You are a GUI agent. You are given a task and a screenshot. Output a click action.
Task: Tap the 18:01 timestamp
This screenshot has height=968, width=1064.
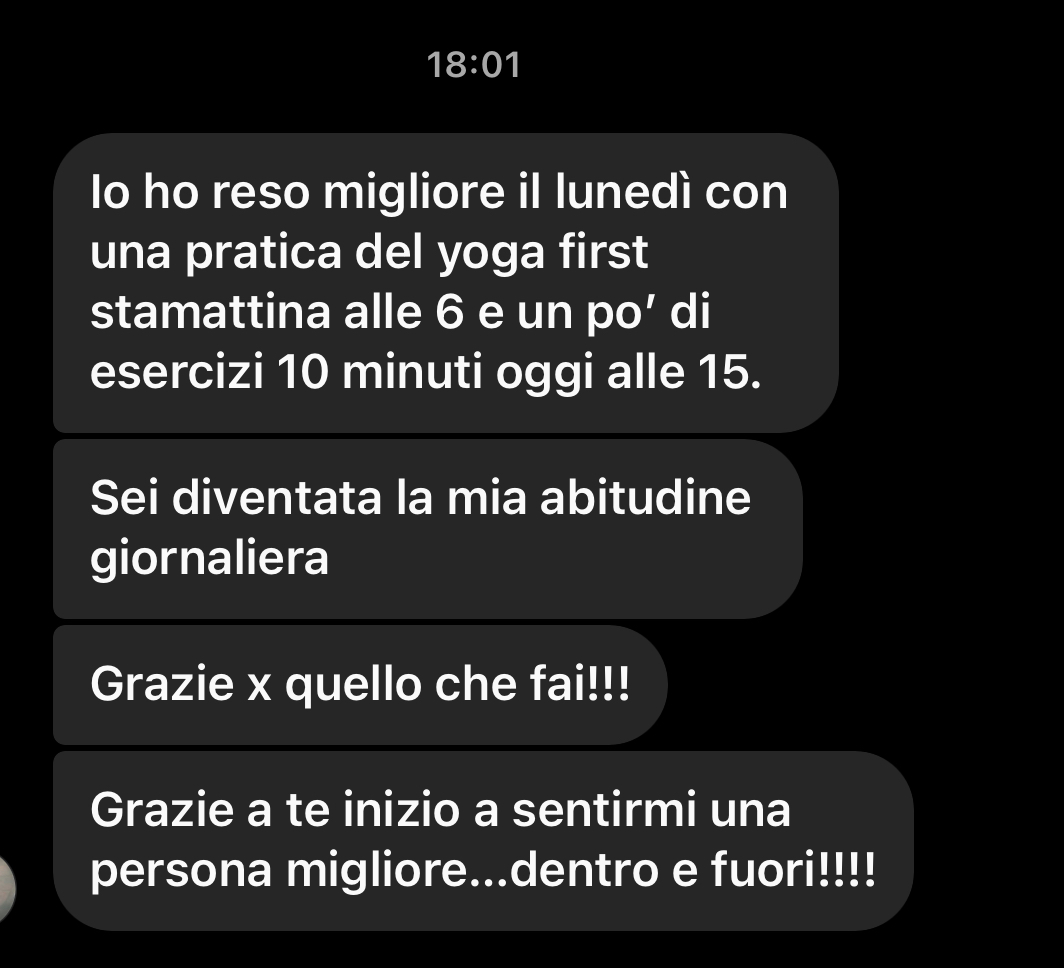[x=474, y=65]
